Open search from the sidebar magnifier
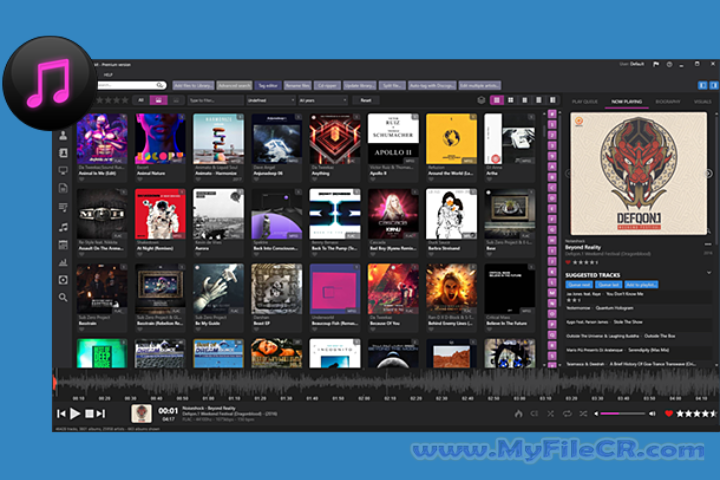720x480 pixels. (63, 297)
